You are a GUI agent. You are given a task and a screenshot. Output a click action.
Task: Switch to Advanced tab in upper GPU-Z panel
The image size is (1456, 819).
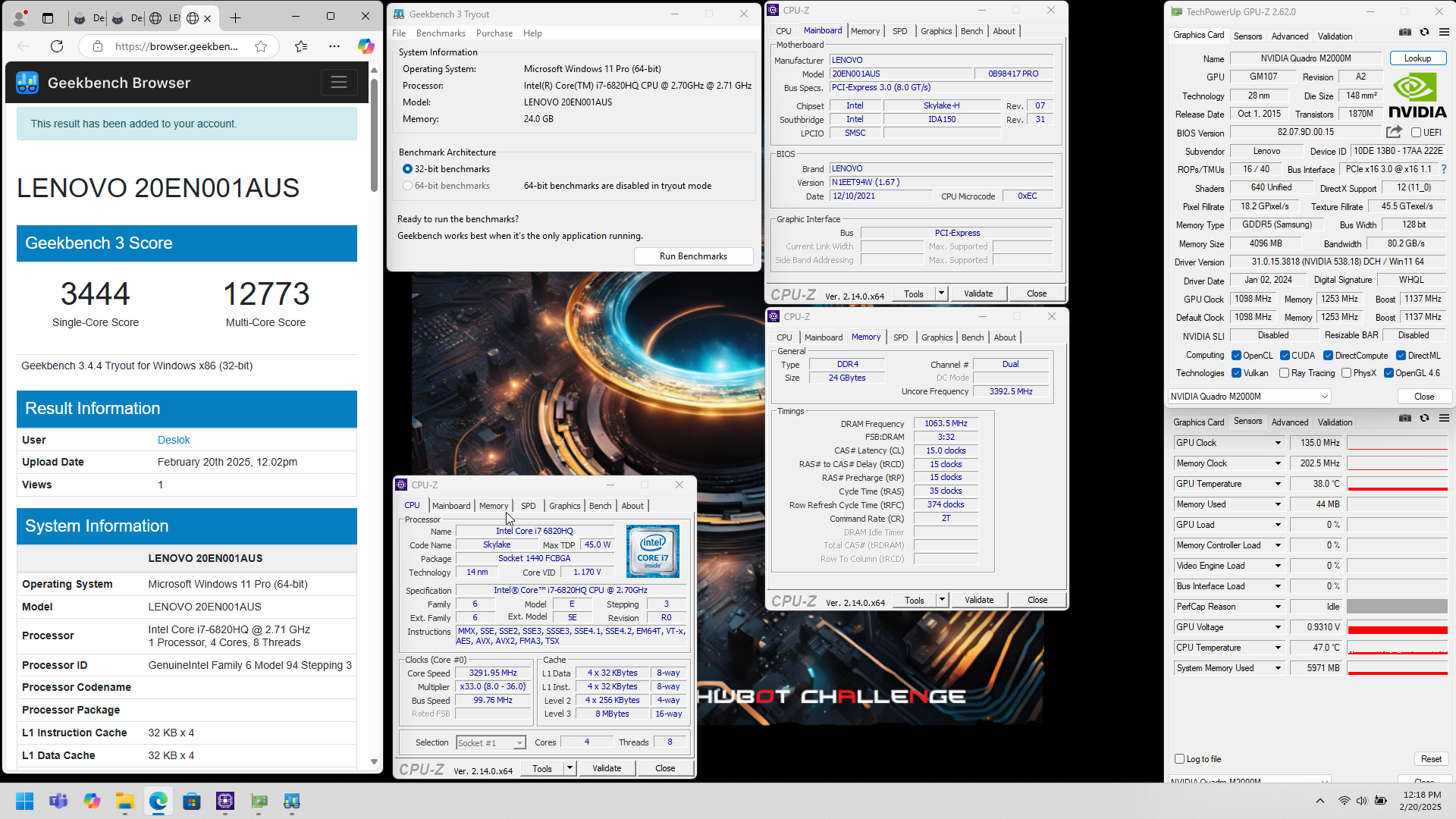tap(1290, 36)
